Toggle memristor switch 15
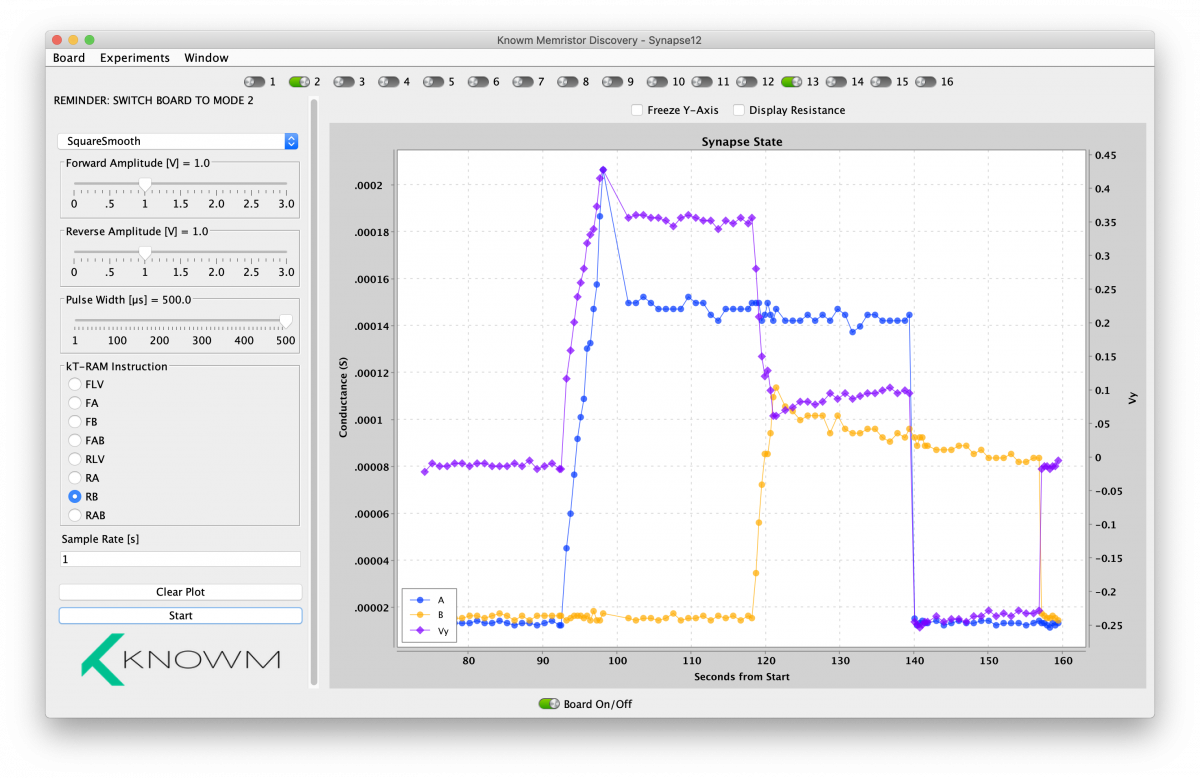This screenshot has height=778, width=1200. [x=882, y=81]
